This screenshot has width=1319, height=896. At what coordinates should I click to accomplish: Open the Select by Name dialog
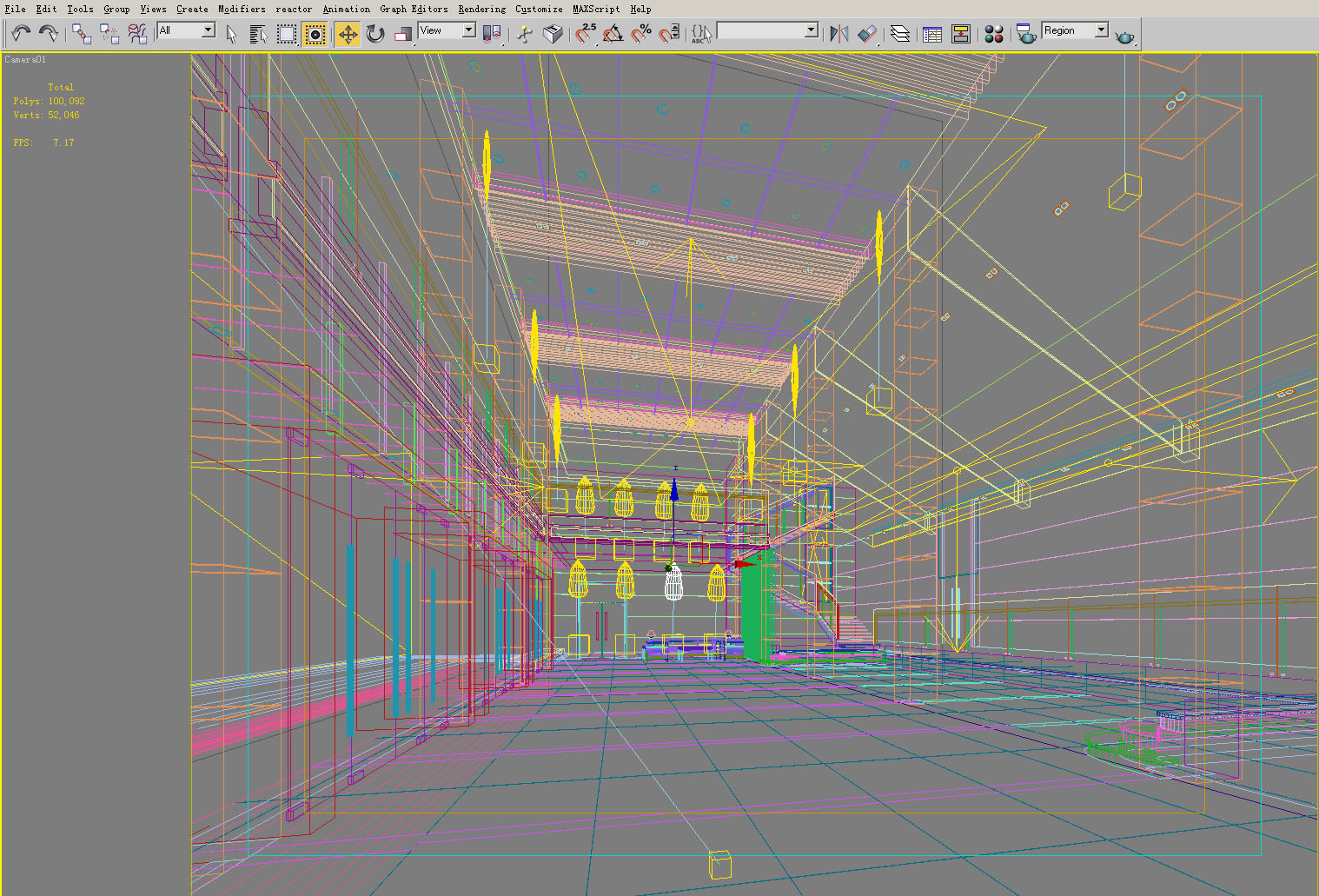(x=258, y=34)
